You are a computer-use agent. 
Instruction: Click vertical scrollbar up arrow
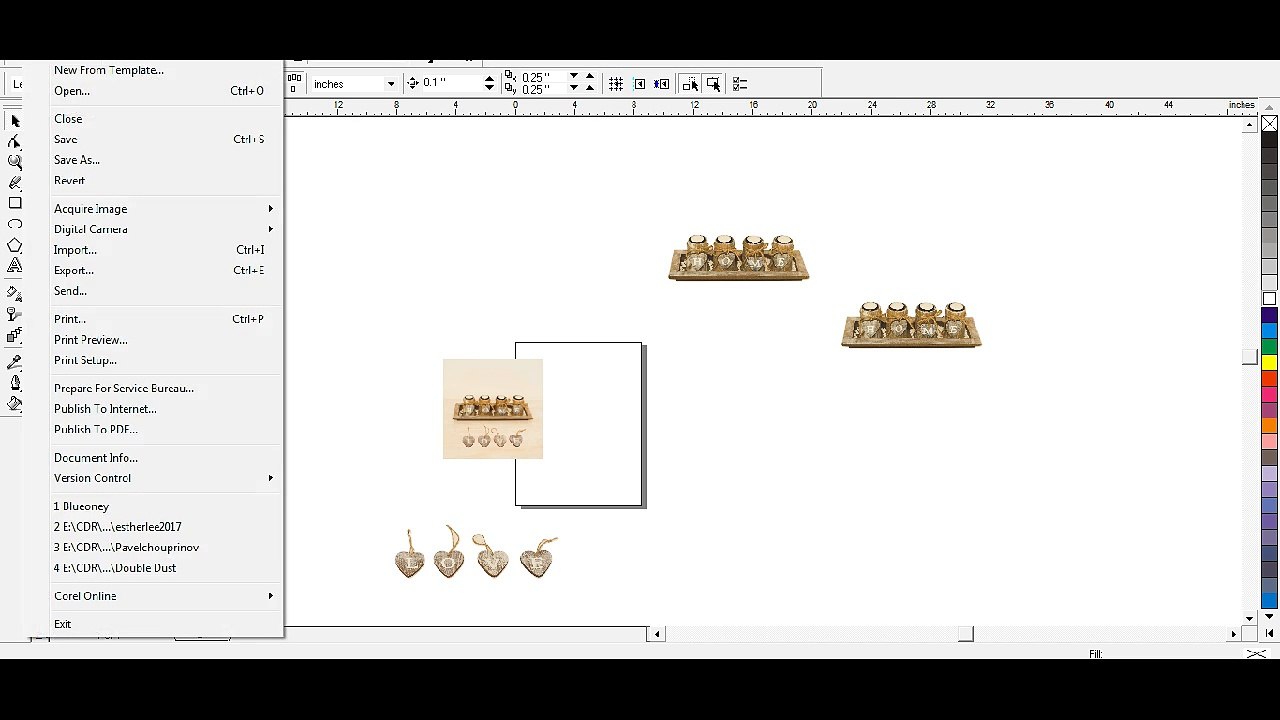(x=1250, y=126)
